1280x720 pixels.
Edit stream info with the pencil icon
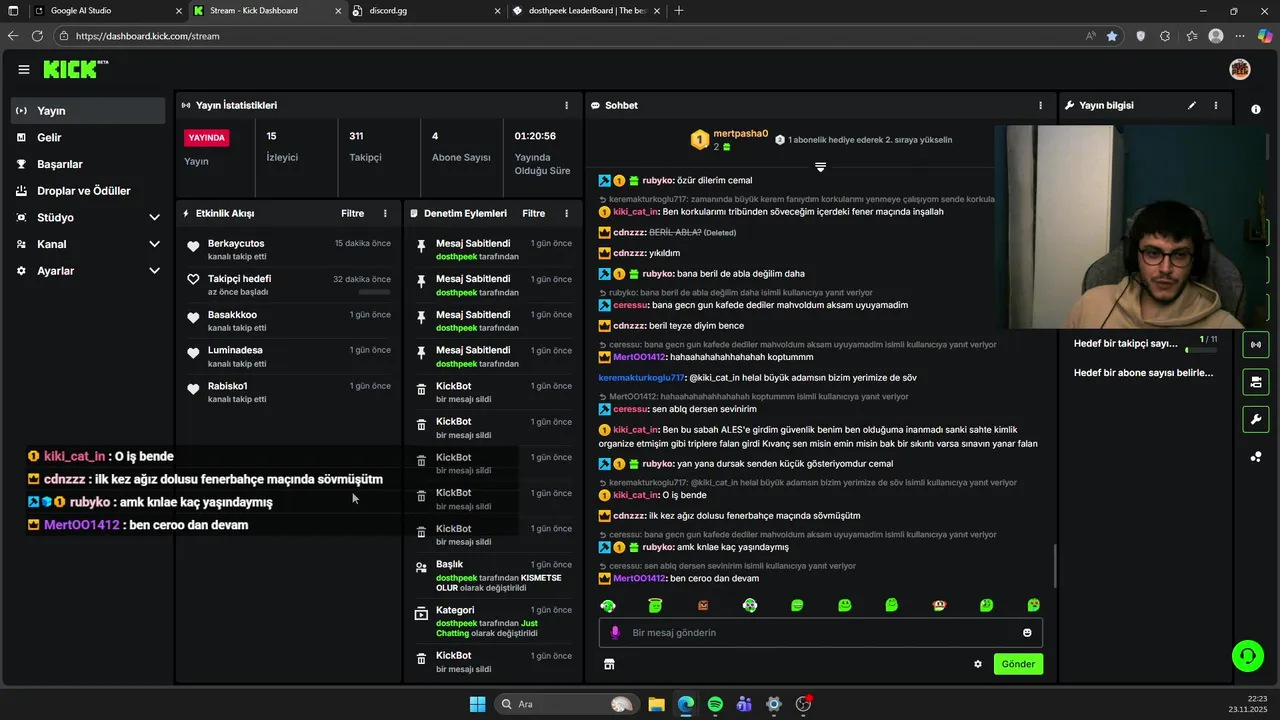[x=1192, y=105]
